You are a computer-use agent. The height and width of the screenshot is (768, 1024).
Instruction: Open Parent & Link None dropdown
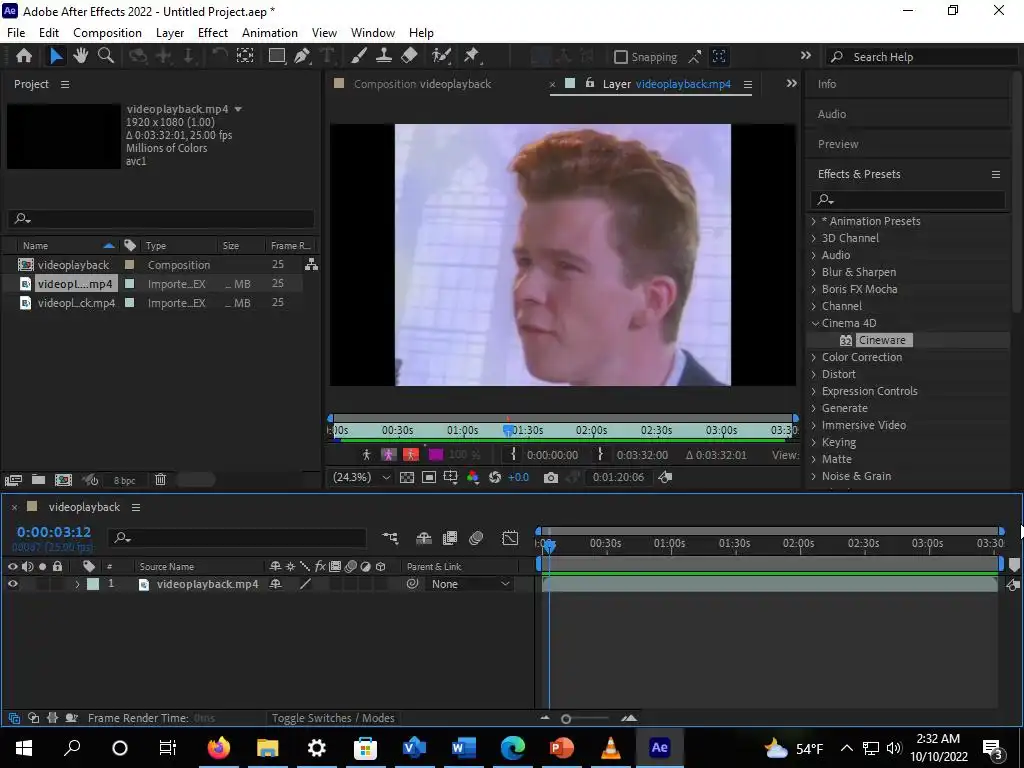(470, 584)
